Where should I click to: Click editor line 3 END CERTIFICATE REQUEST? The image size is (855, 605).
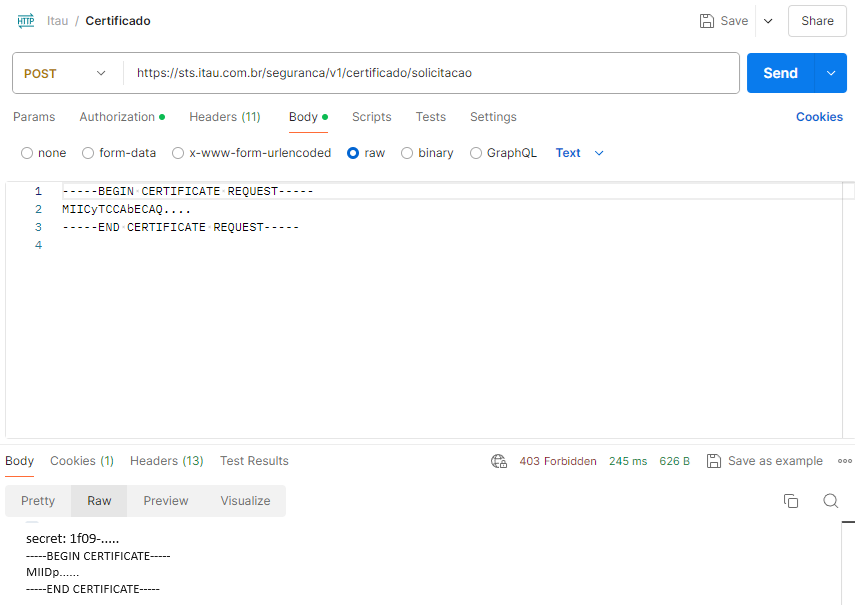click(x=180, y=227)
